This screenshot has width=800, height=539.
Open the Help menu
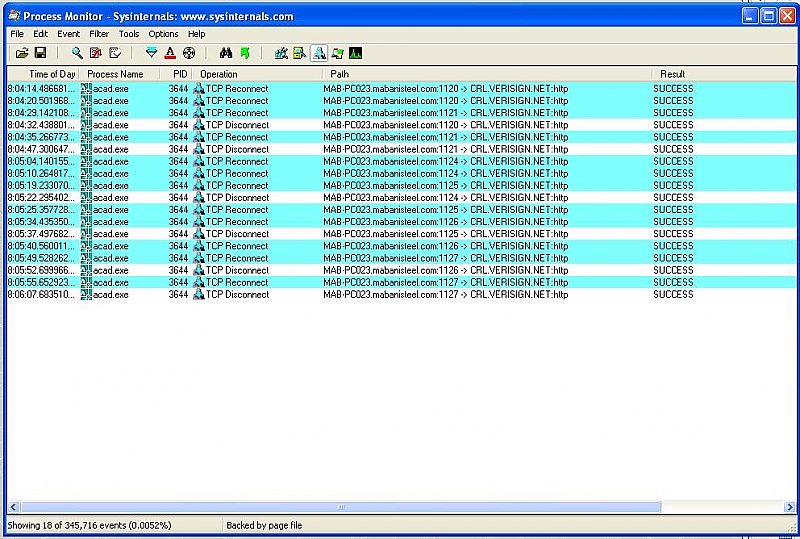click(196, 34)
